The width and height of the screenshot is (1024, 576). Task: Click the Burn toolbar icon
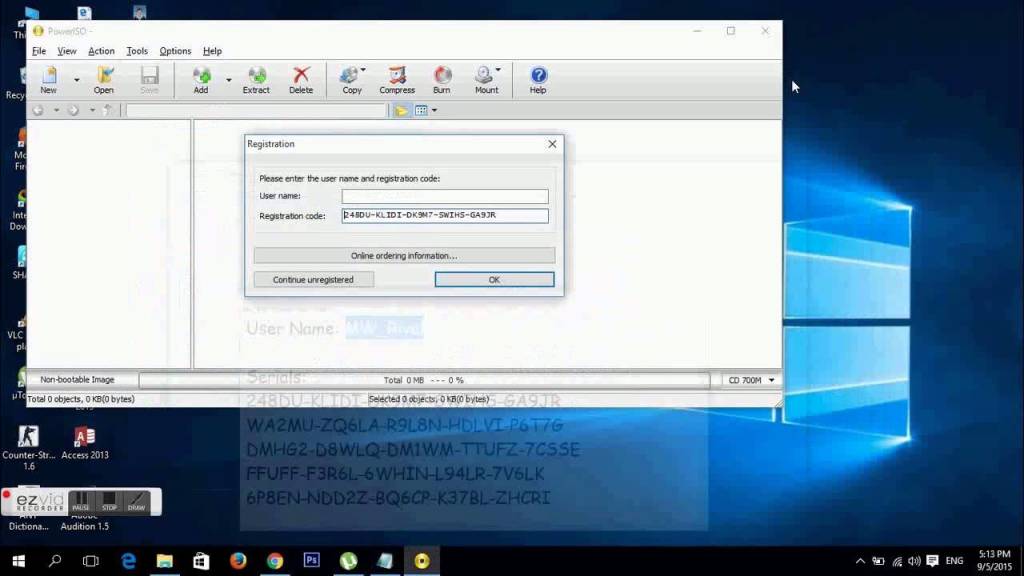pos(441,80)
